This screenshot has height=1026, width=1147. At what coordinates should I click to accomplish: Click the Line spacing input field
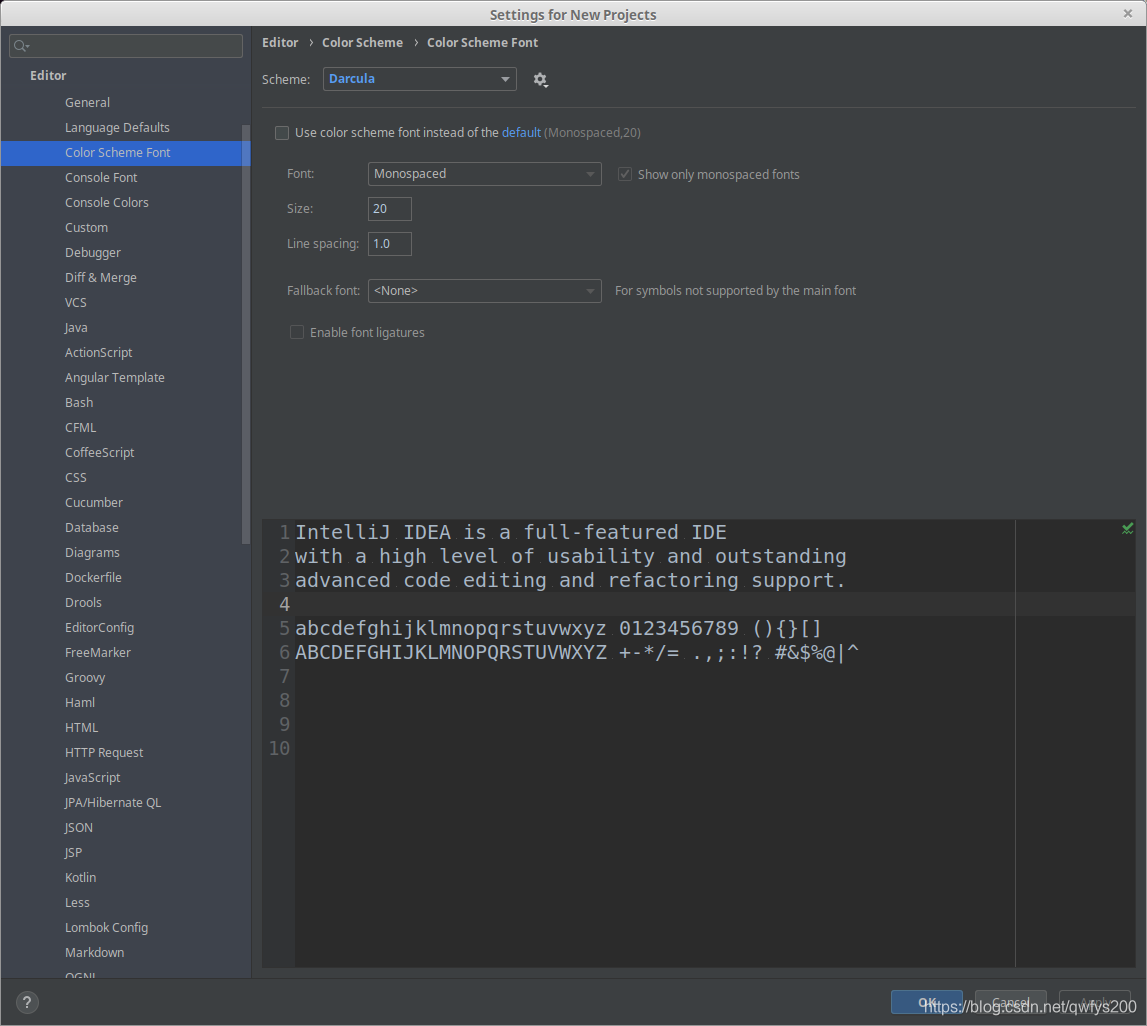point(390,244)
